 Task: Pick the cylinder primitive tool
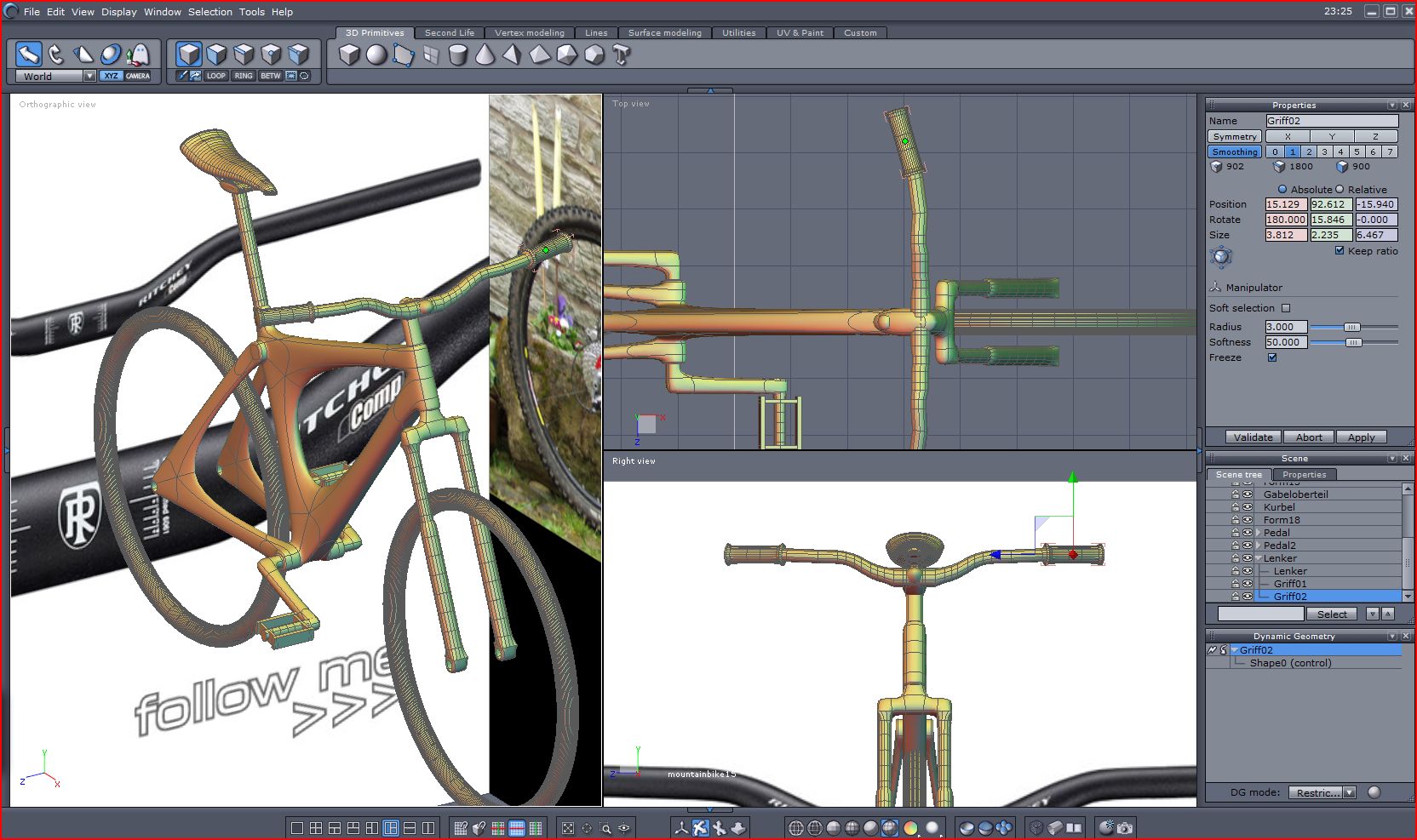(458, 55)
